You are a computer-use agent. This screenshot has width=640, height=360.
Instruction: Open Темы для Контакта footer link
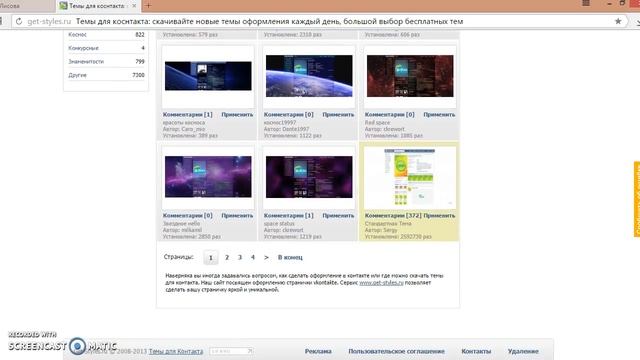pos(176,351)
